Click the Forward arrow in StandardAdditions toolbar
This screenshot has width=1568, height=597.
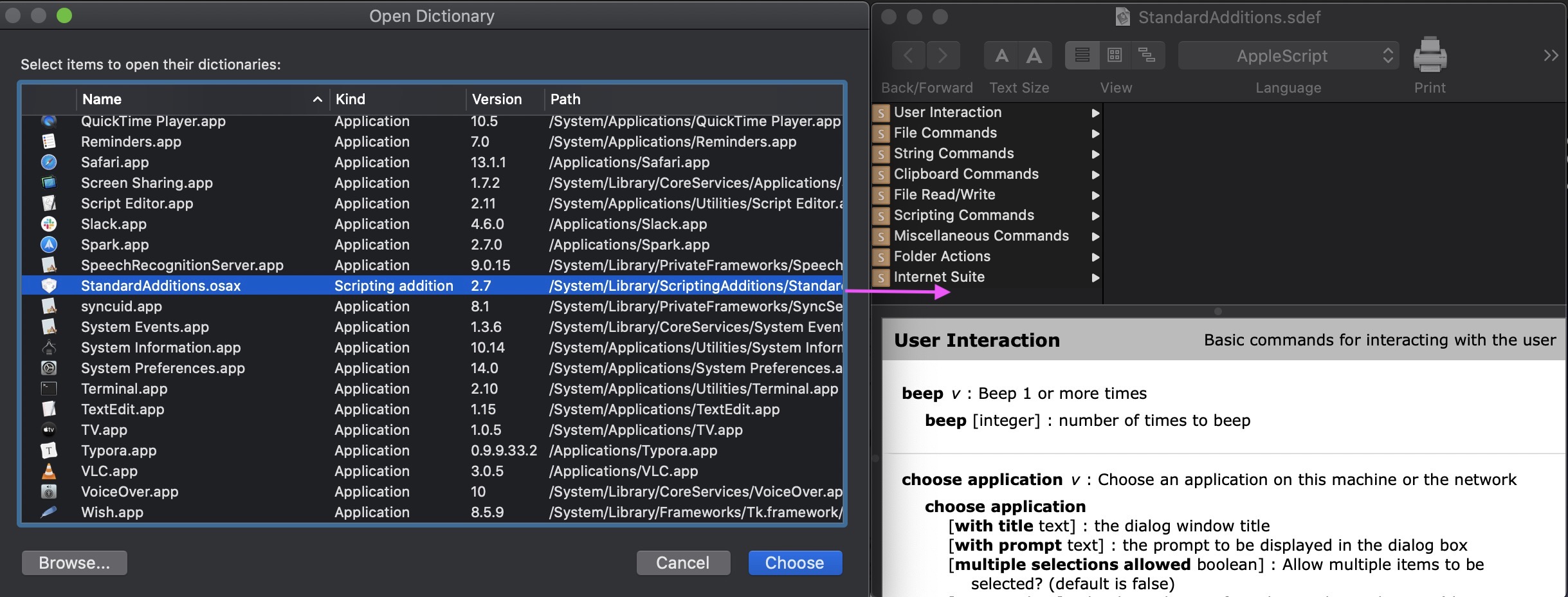[943, 56]
